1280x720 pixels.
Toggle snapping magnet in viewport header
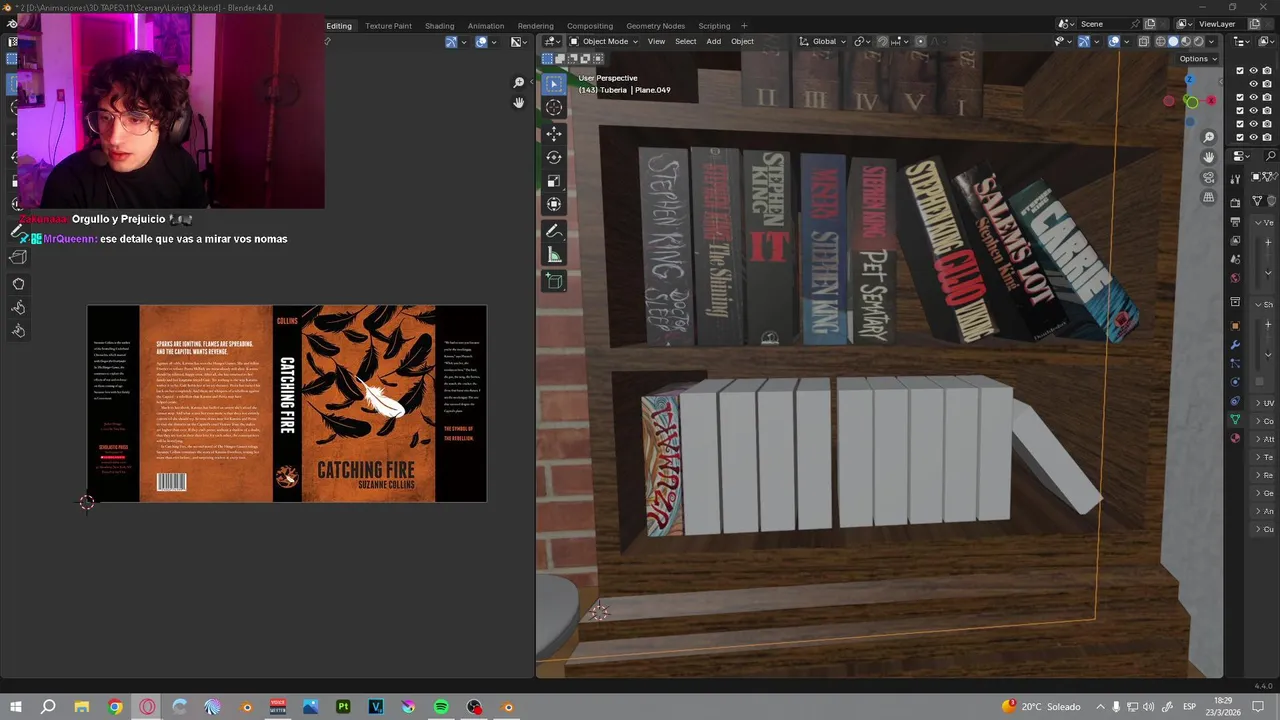pos(882,41)
